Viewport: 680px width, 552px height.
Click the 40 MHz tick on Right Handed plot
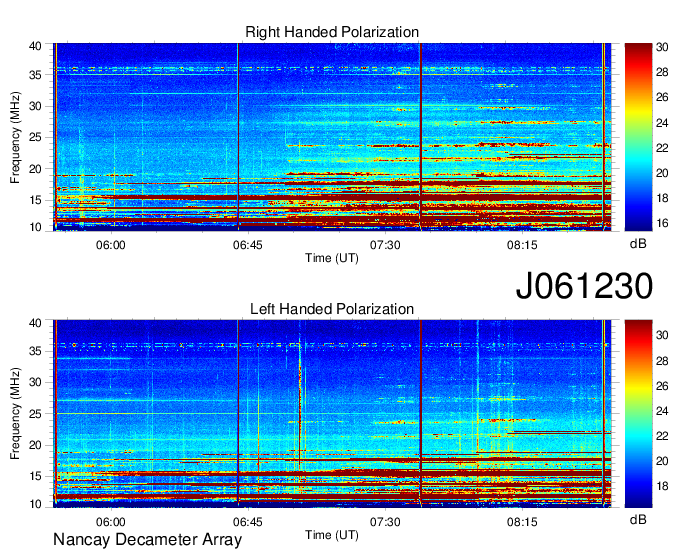(x=35, y=46)
